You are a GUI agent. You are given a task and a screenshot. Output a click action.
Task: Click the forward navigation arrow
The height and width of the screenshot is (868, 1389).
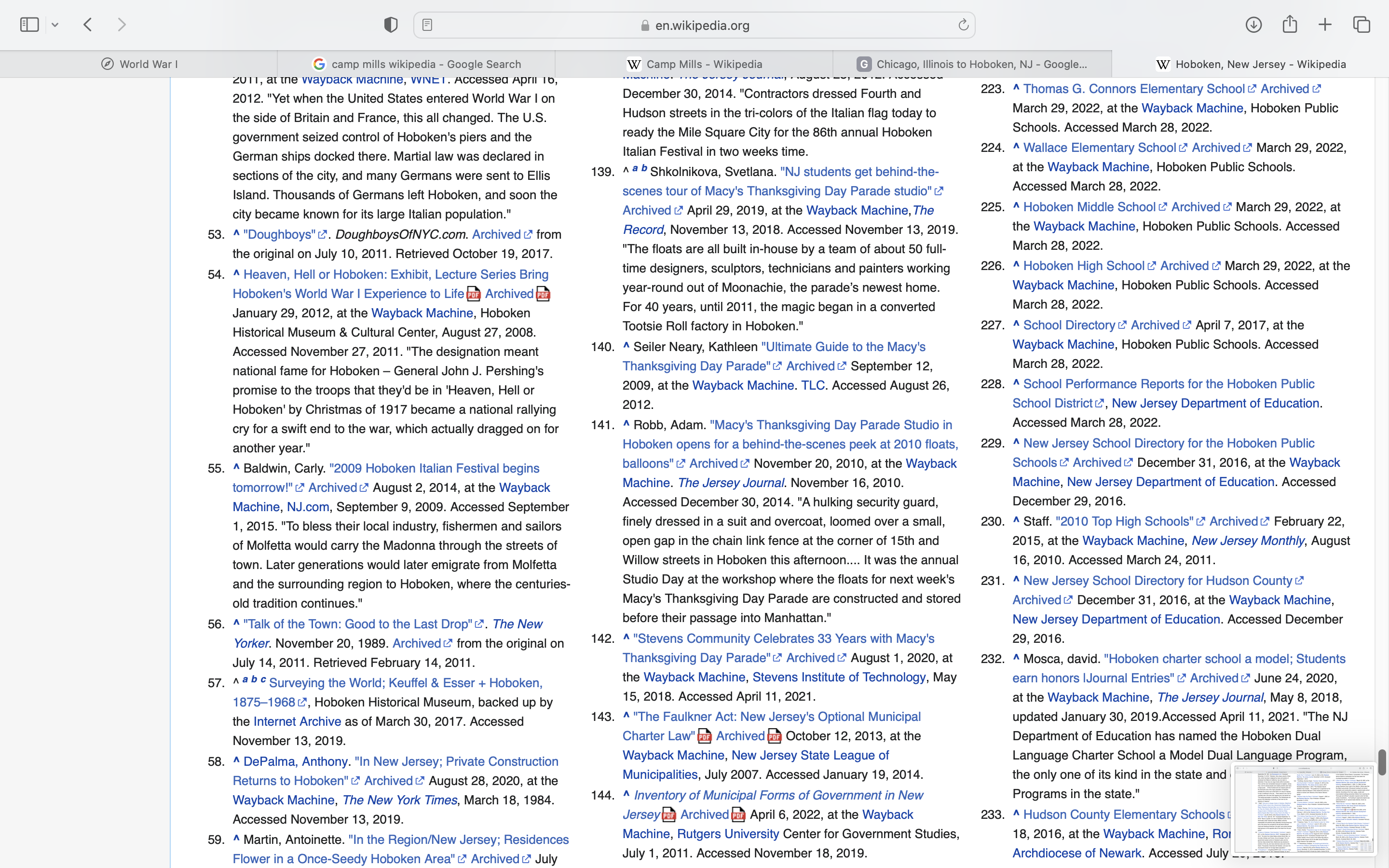click(122, 25)
